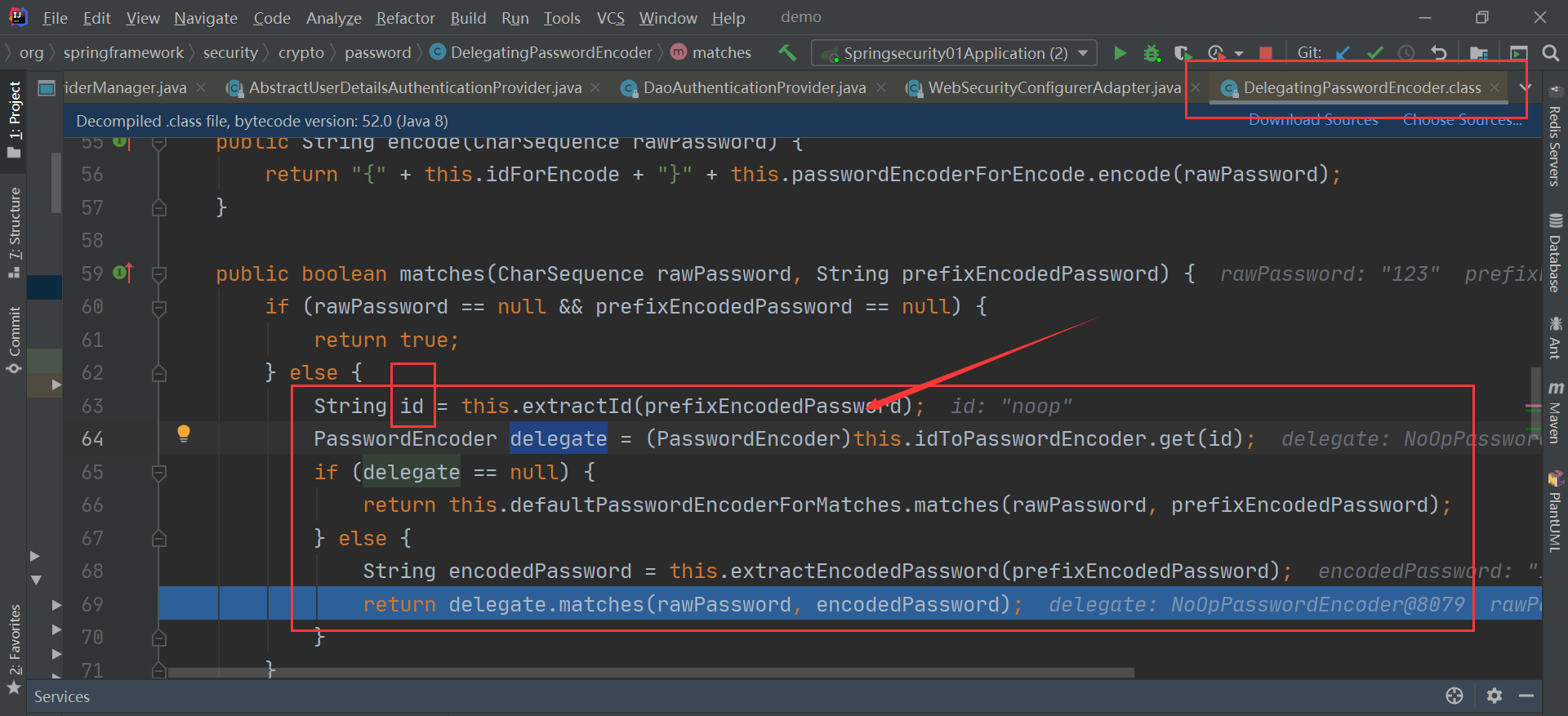
Task: Toggle the Redis Servers tool window
Action: 1555,136
